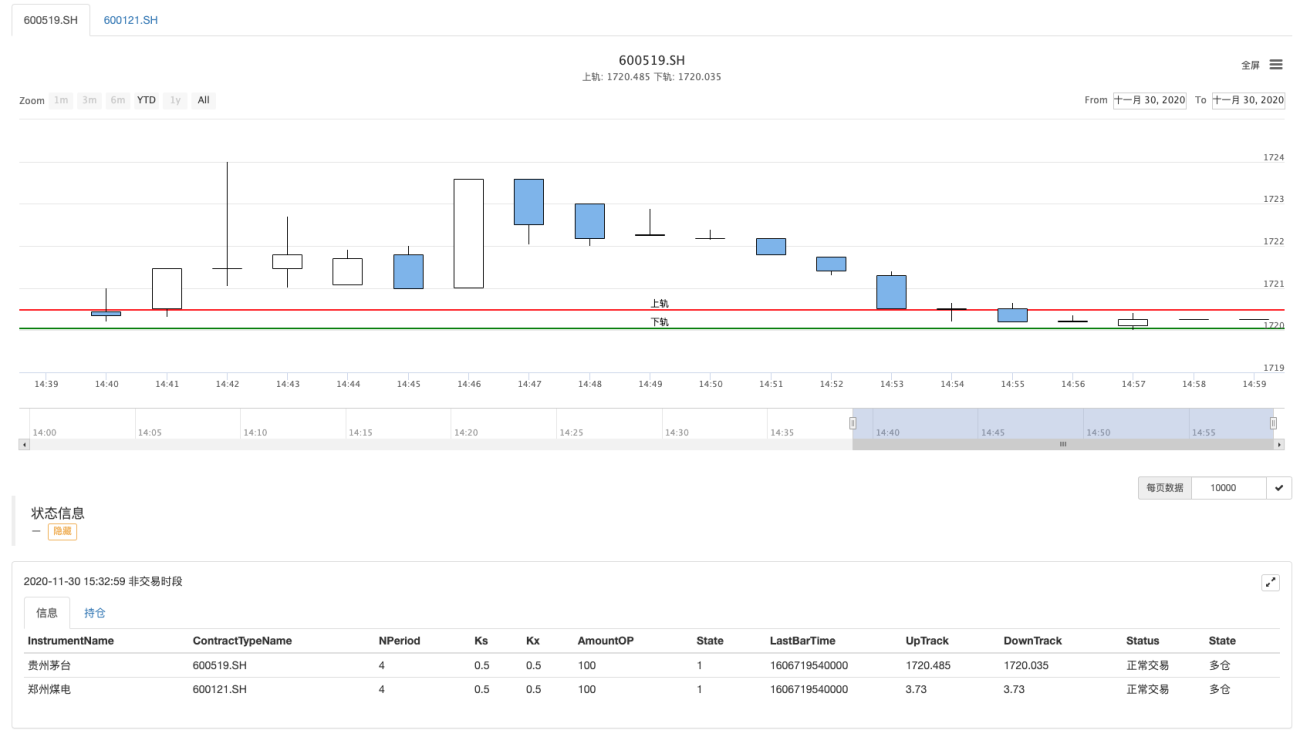Grab the navigator left range handle
This screenshot has width=1300, height=737.
[853, 423]
